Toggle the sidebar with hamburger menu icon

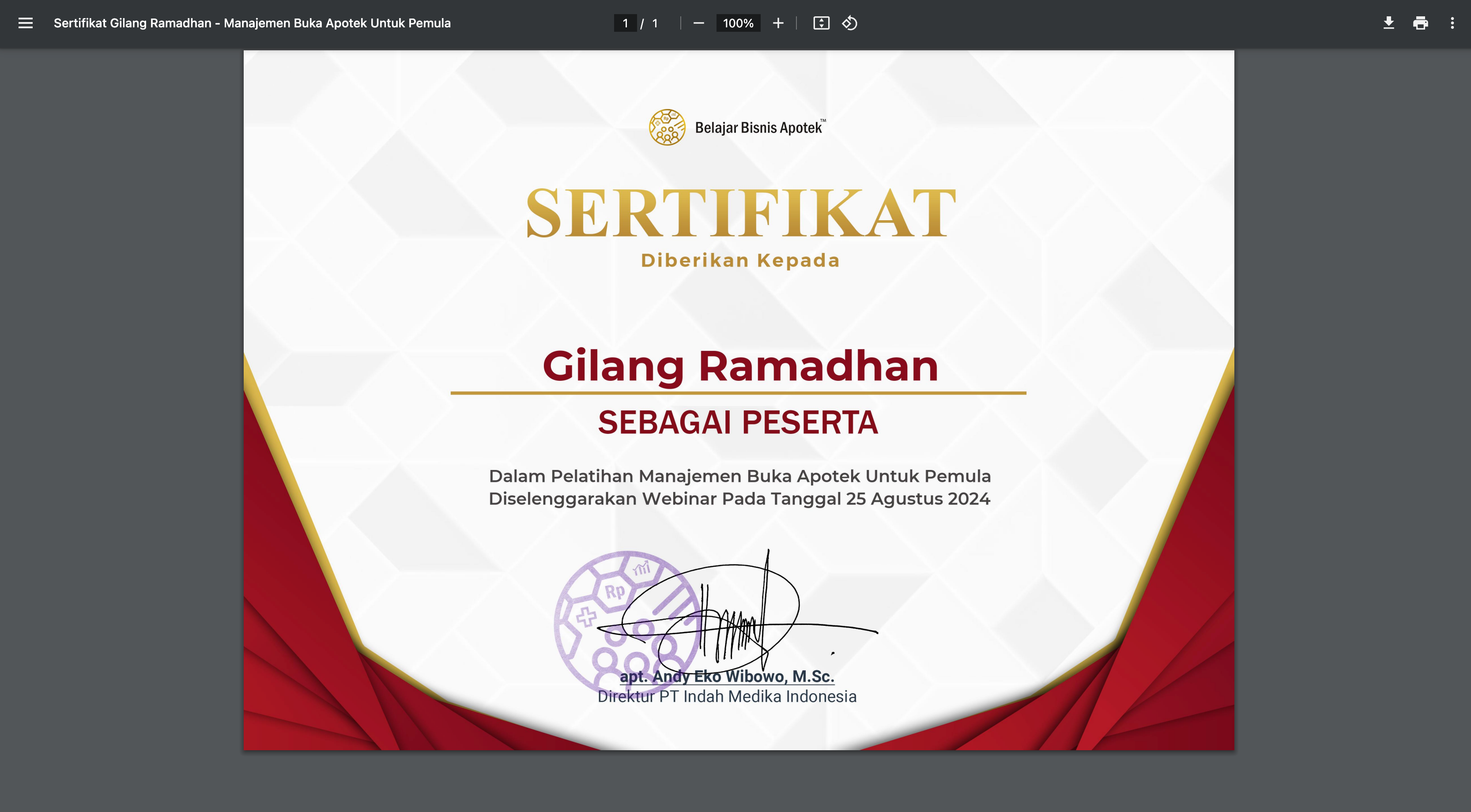[25, 23]
